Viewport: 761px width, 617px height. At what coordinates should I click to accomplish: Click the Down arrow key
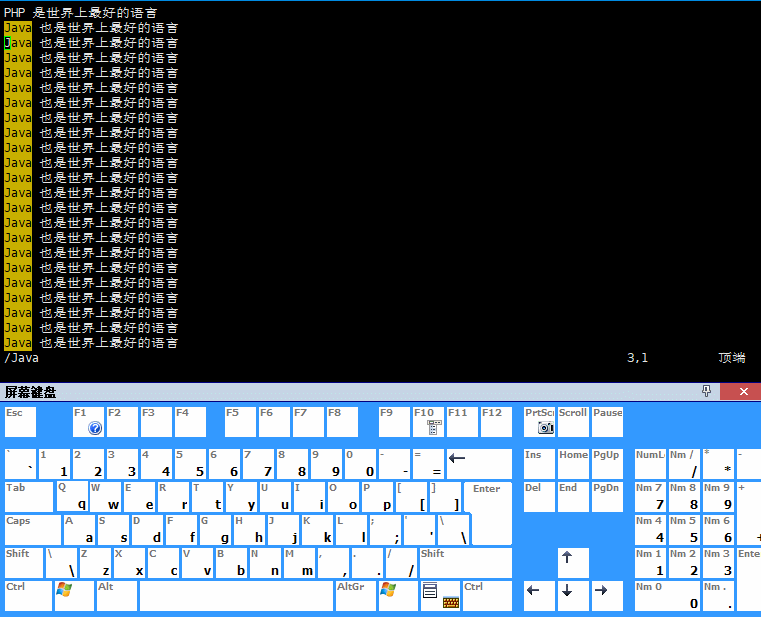click(573, 595)
